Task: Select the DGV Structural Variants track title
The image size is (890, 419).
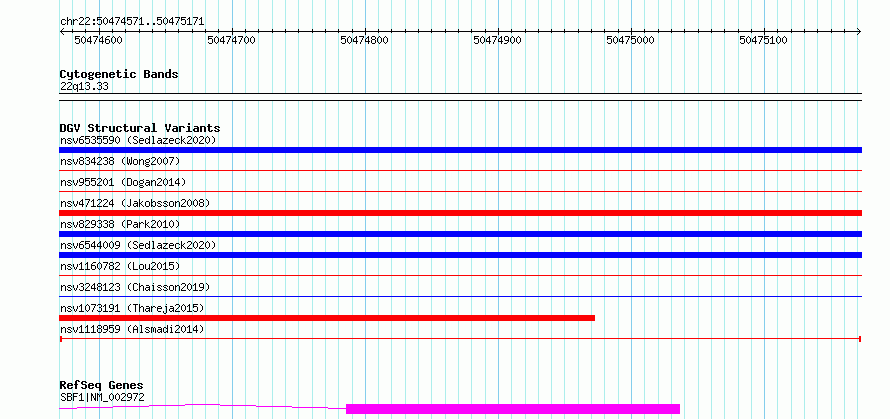Action: coord(140,128)
